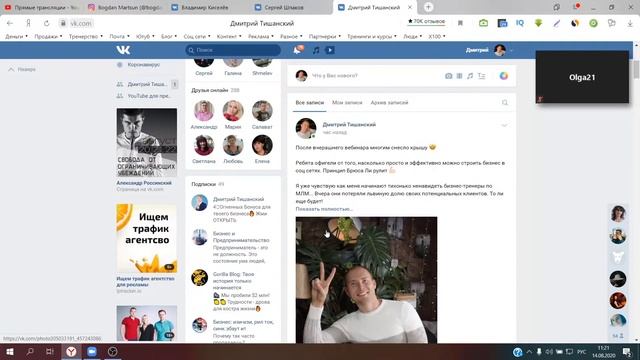Expand the Тренерство bookmarks folder

pos(86,36)
